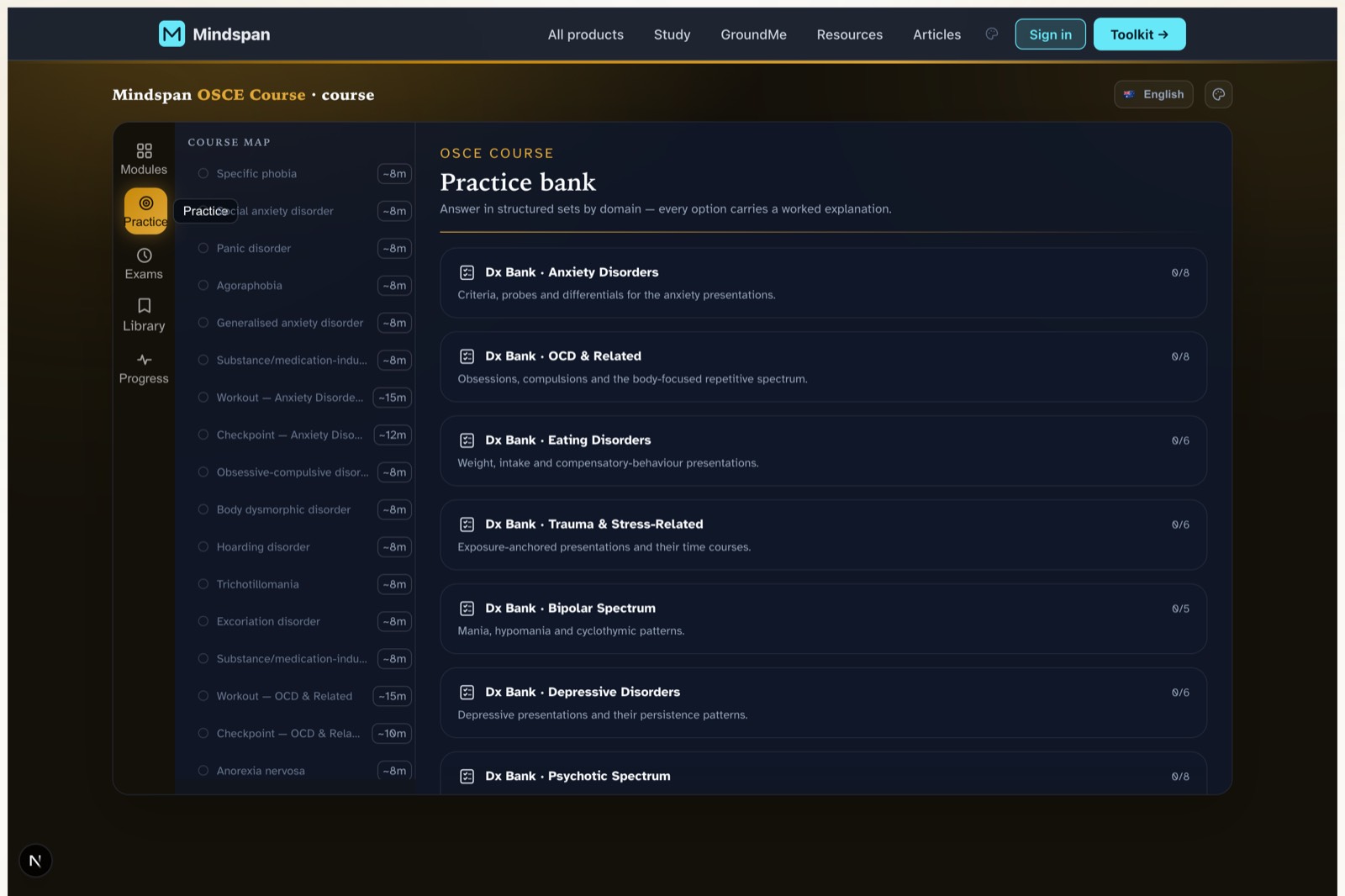Mark Anorexia nervosa lesson circle
Image resolution: width=1345 pixels, height=896 pixels.
(x=203, y=771)
